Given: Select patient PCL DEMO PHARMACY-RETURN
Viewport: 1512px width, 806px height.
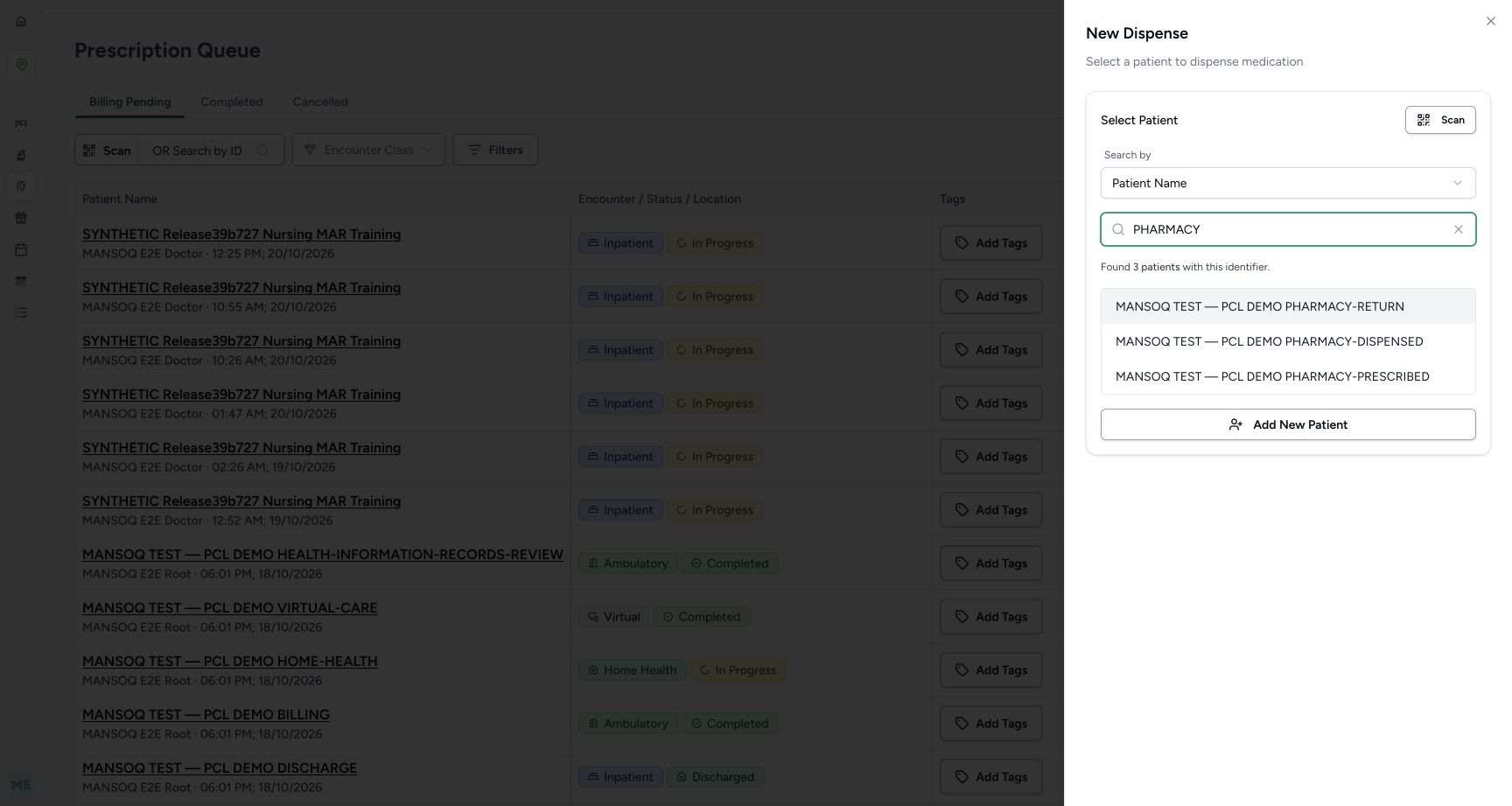Looking at the screenshot, I should pos(1288,306).
